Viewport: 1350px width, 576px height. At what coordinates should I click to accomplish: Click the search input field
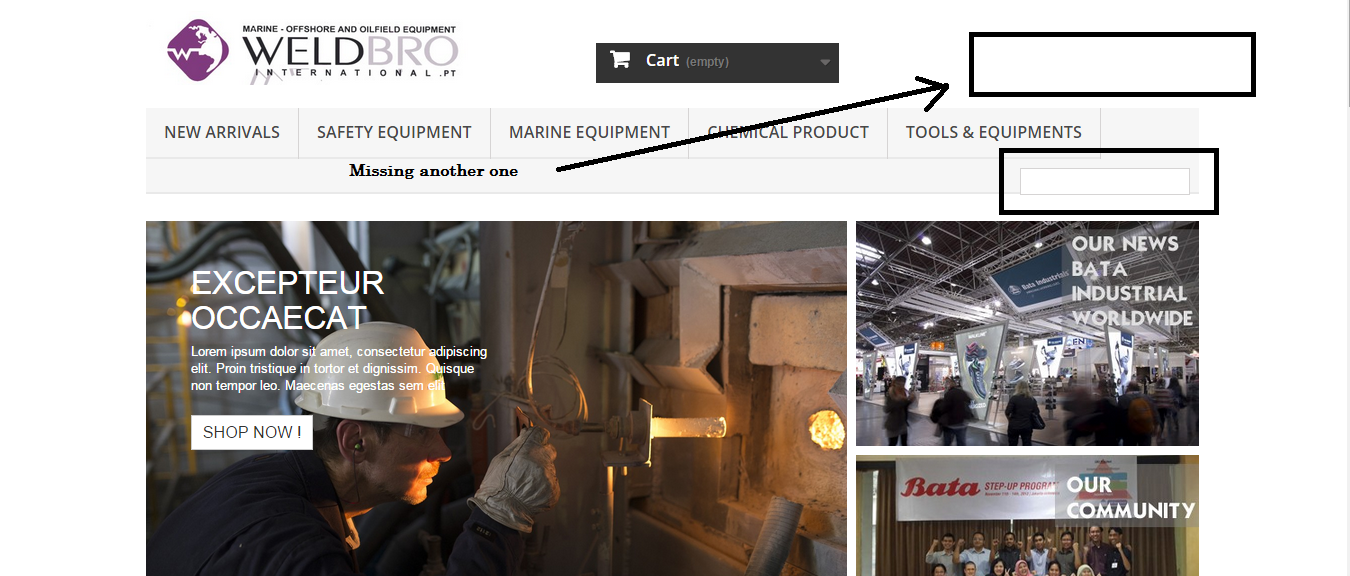(x=1105, y=181)
